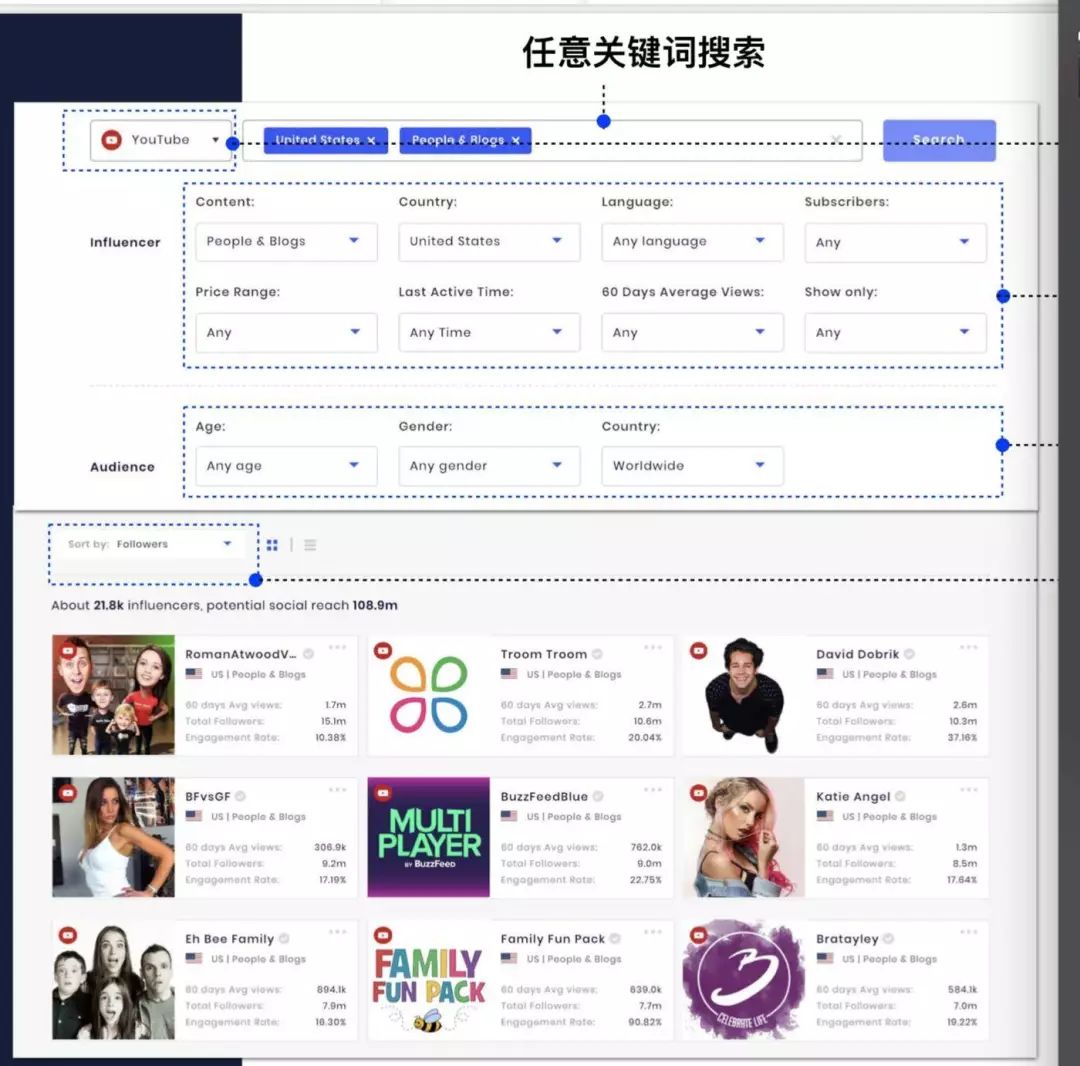Click the David Dobrik channel name
The height and width of the screenshot is (1066, 1080).
click(x=858, y=654)
